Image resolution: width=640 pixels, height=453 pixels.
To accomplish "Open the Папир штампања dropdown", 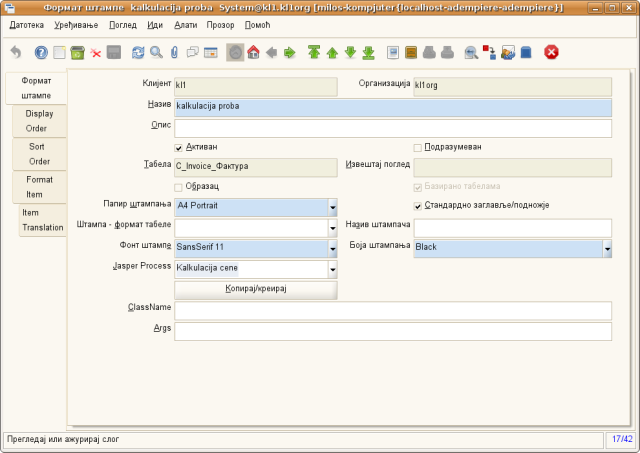I will [x=331, y=207].
